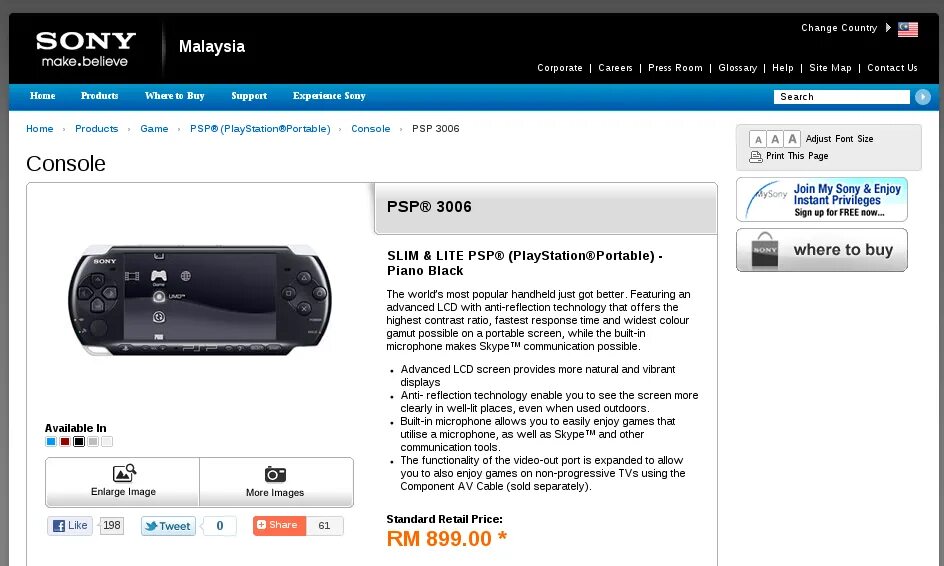Select the blue color swatch
944x566 pixels.
coord(51,442)
